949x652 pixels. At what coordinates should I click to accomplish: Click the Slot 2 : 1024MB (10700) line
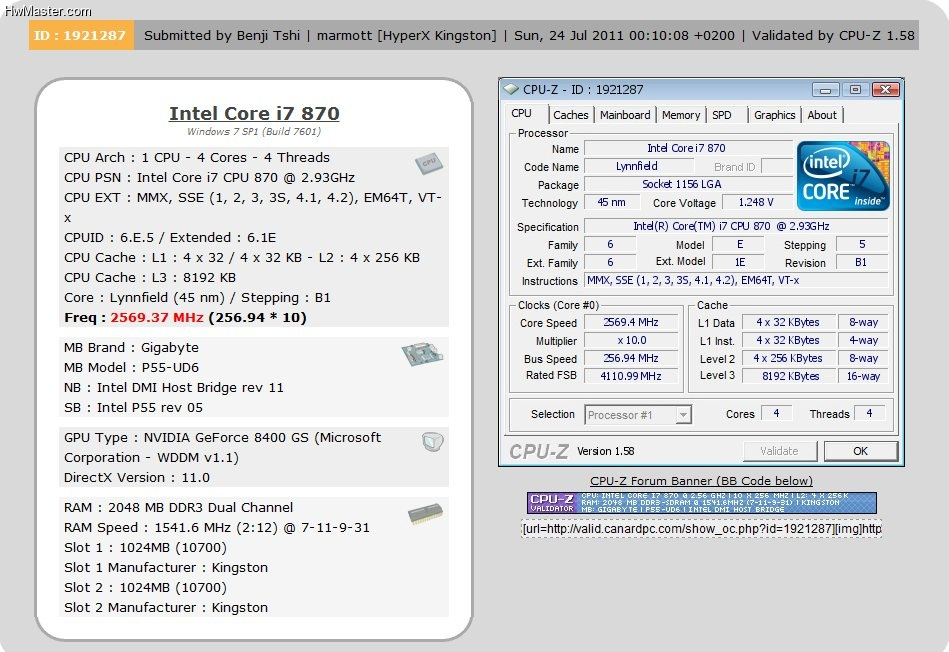[145, 587]
